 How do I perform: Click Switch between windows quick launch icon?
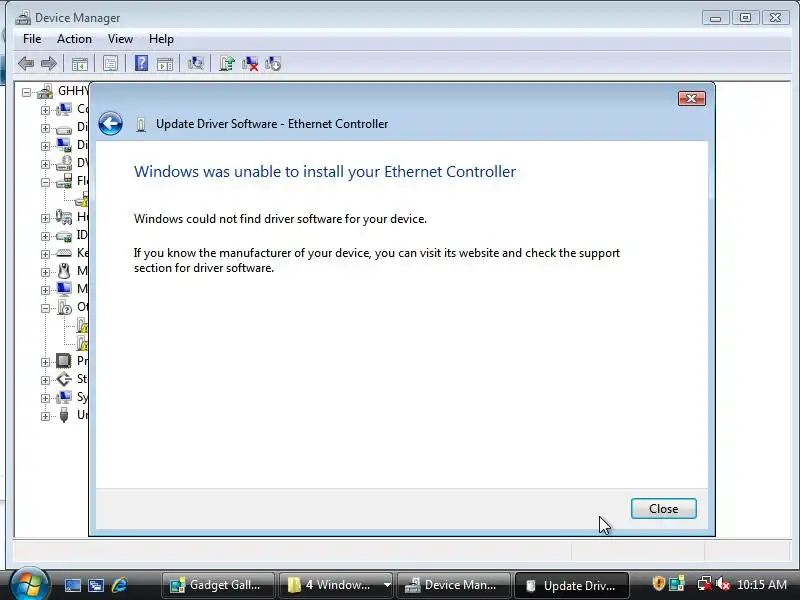[x=96, y=585]
